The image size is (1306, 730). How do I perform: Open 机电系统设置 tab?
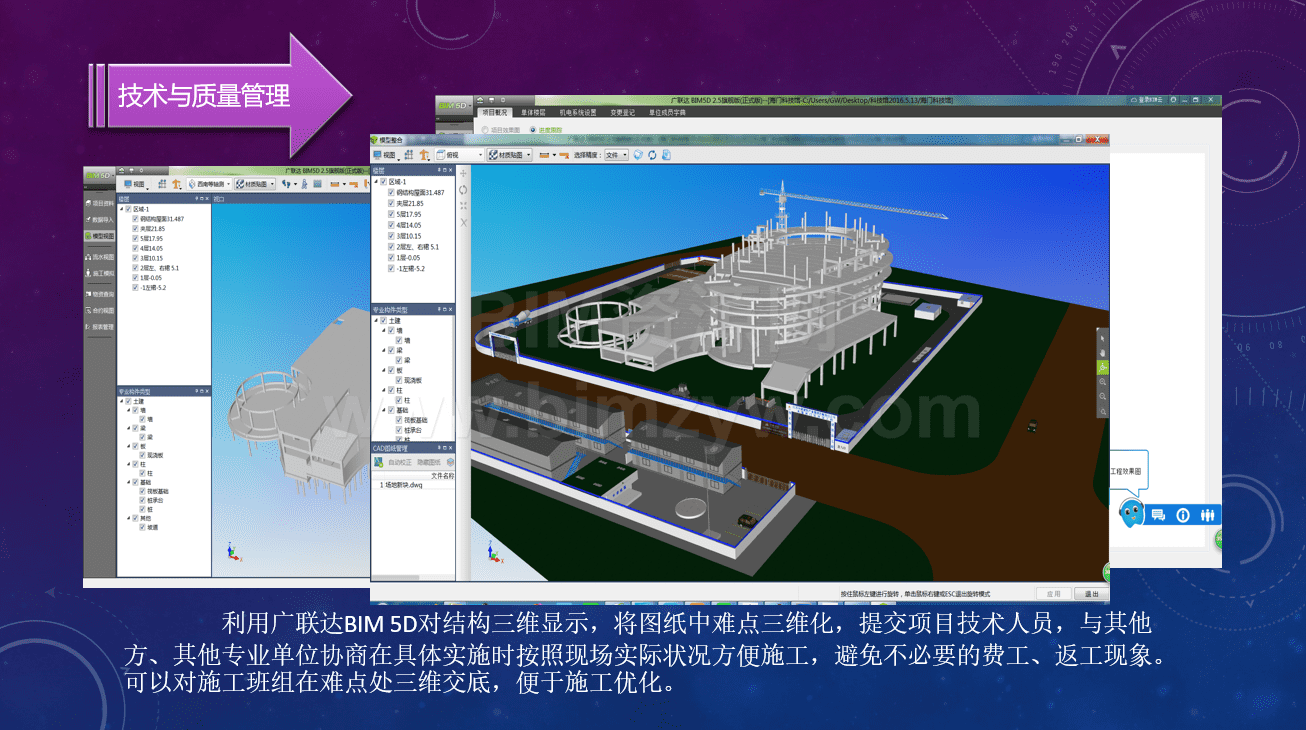[x=578, y=113]
